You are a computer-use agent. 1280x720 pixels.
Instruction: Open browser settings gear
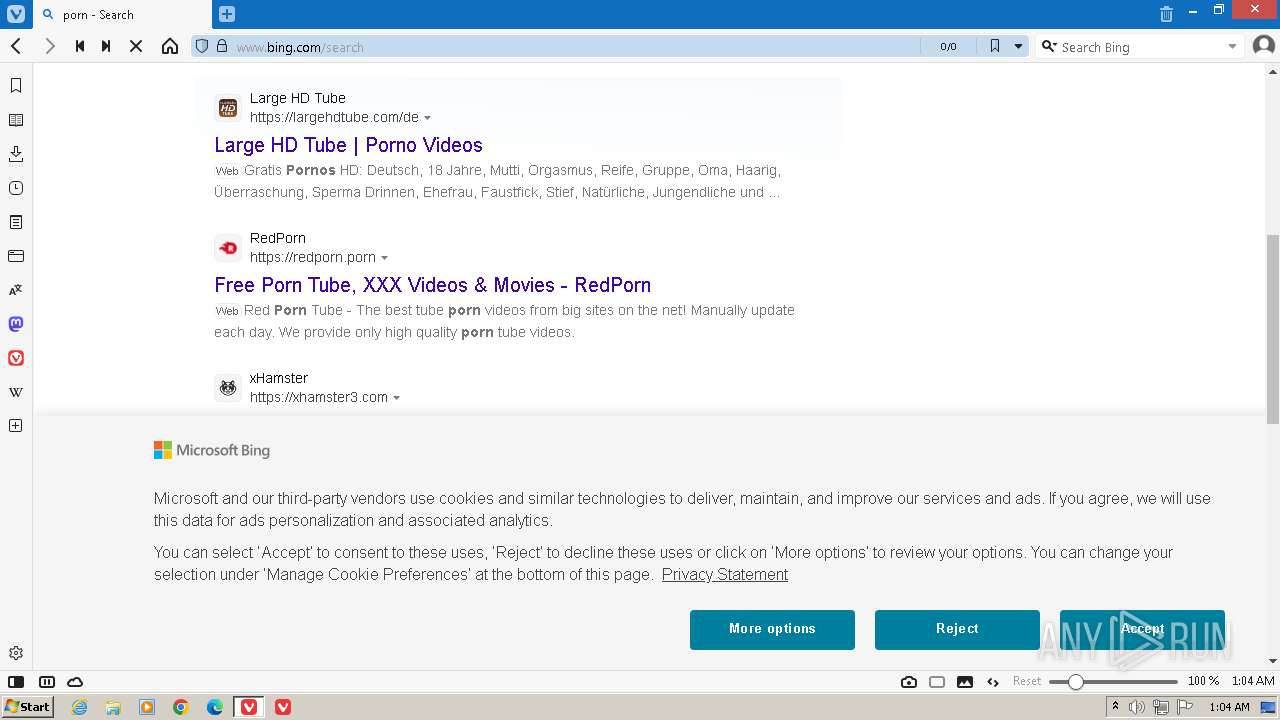(16, 653)
